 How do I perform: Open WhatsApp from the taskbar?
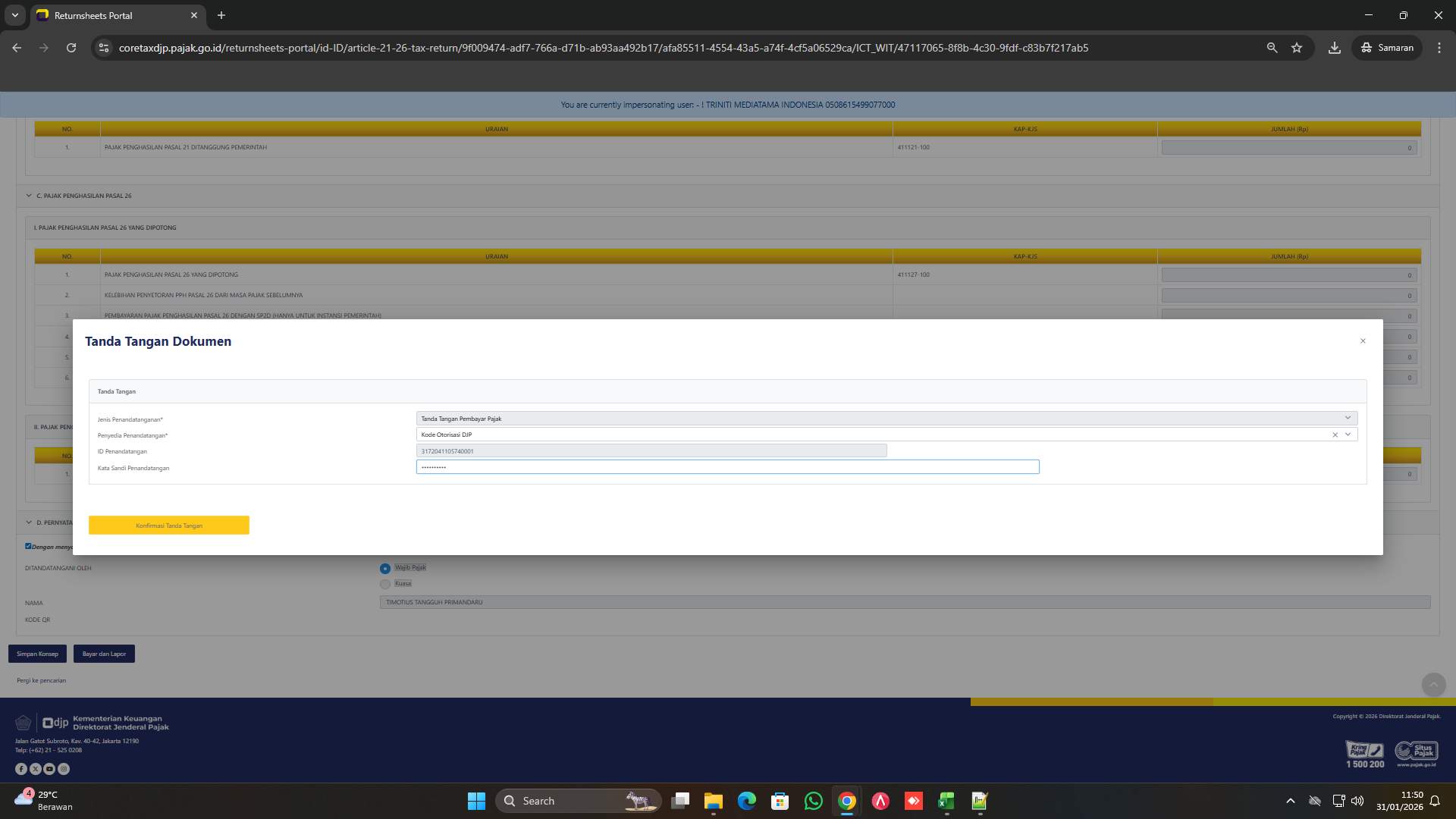813,801
